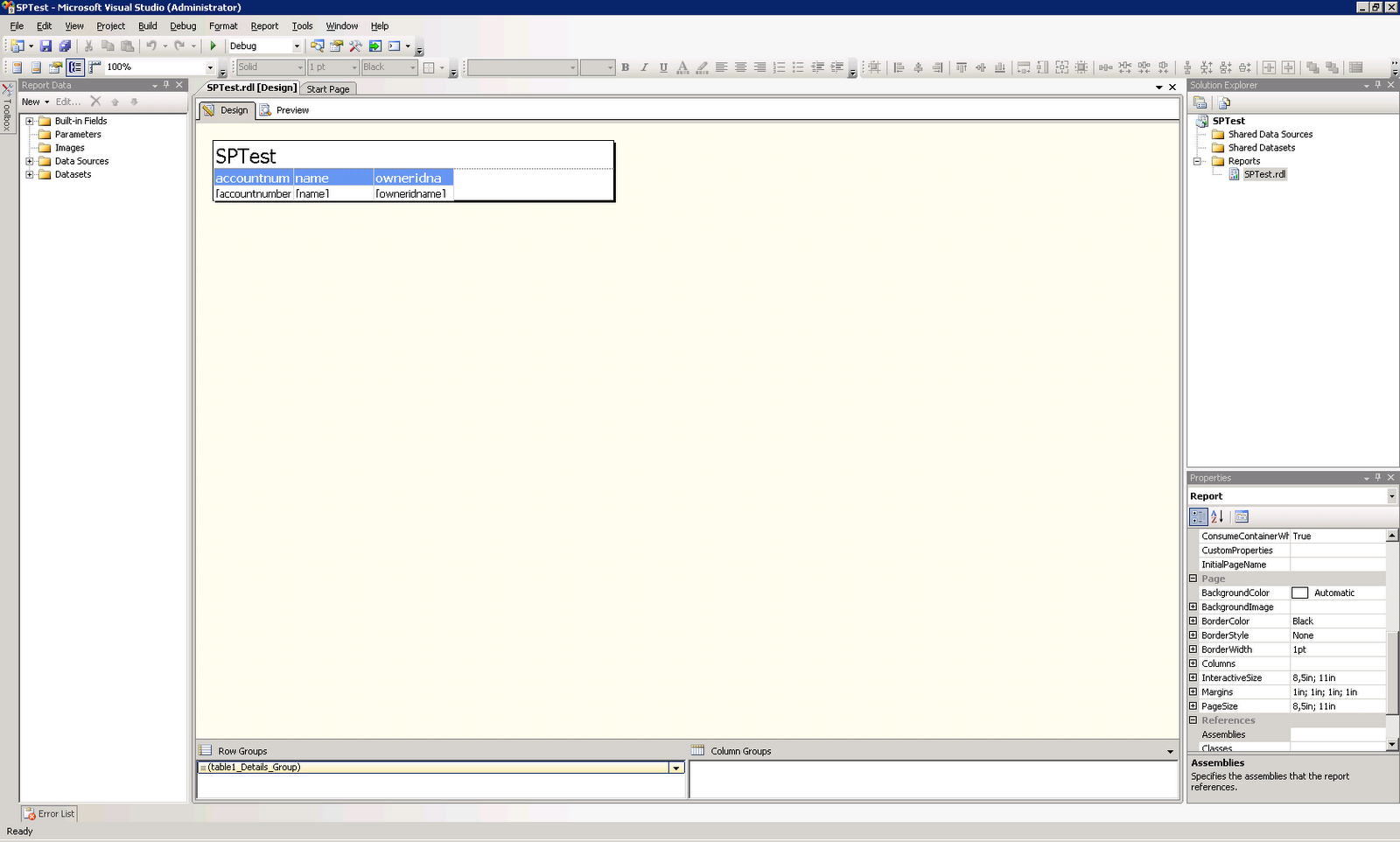Open the Report object dropdown in Properties
The width and height of the screenshot is (1400, 842).
[1391, 496]
